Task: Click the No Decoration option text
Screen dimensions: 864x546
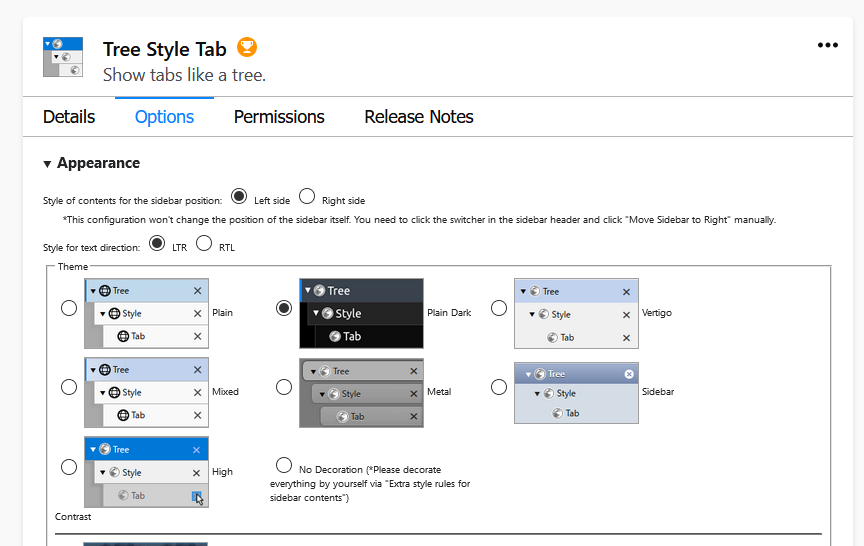Action: click(x=370, y=483)
